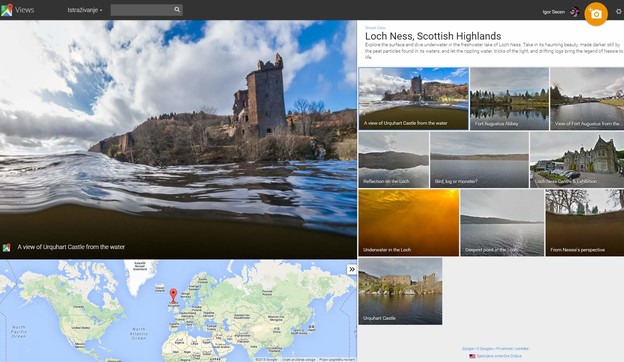The width and height of the screenshot is (624, 362).
Task: Select the "View of Fort Augustus from the..." thumbnail
Action: [587, 99]
